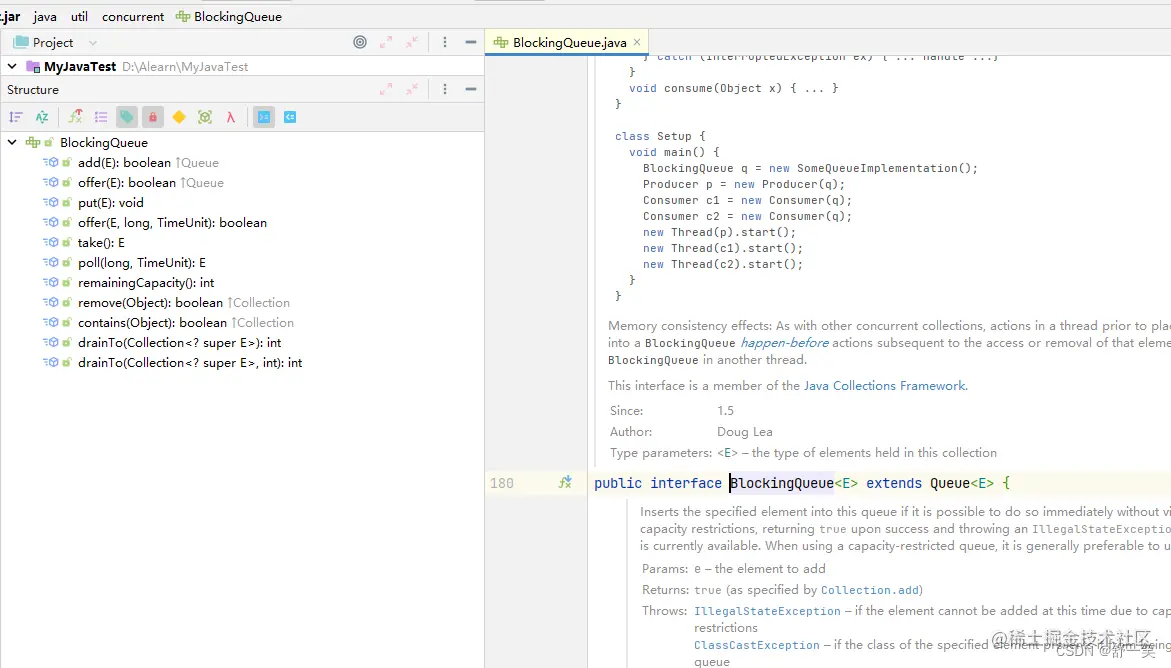This screenshot has width=1171, height=668.
Task: Toggle the blue navigate-from-source icon
Action: coord(290,117)
